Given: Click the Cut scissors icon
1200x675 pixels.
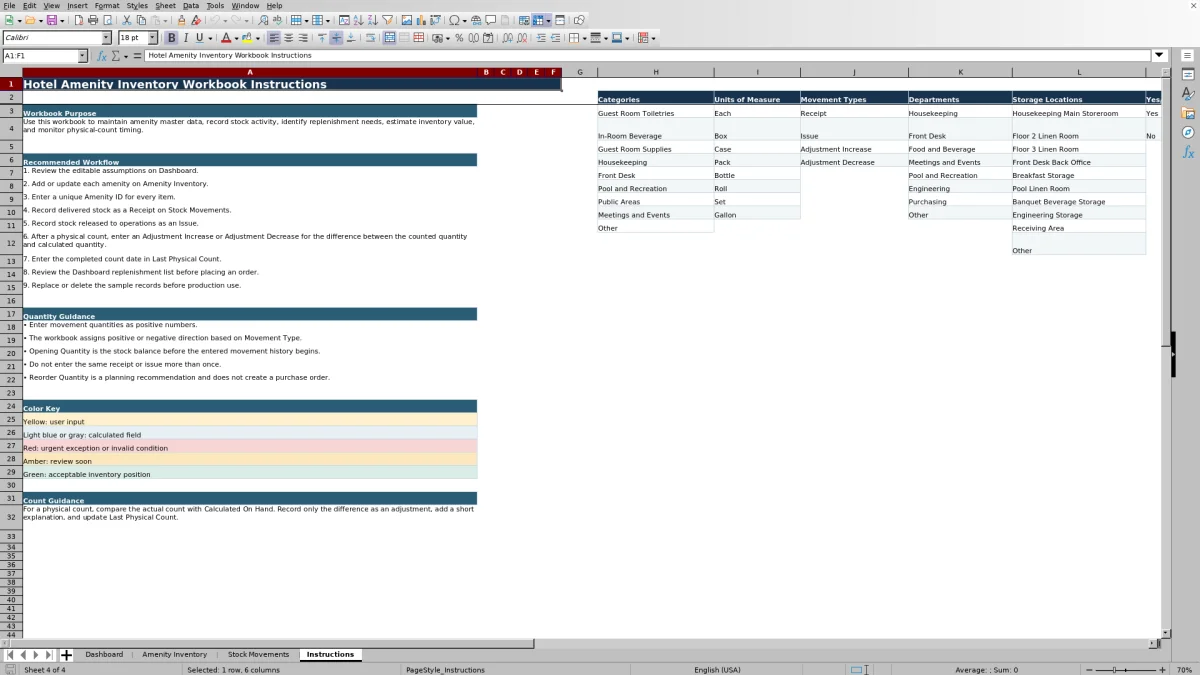Looking at the screenshot, I should [x=126, y=20].
